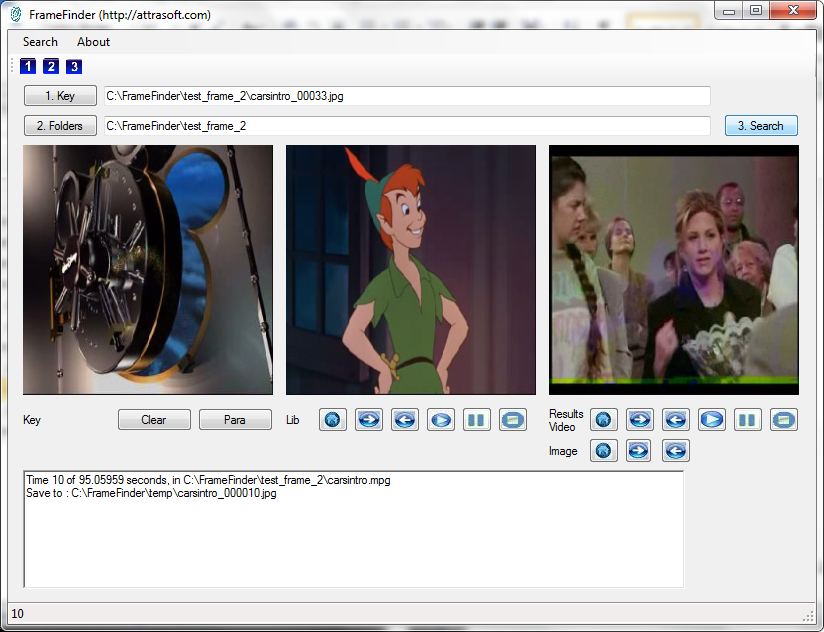Viewport: 824px width, 632px height.
Task: Advance to next Lib image with right arrow
Action: 369,420
